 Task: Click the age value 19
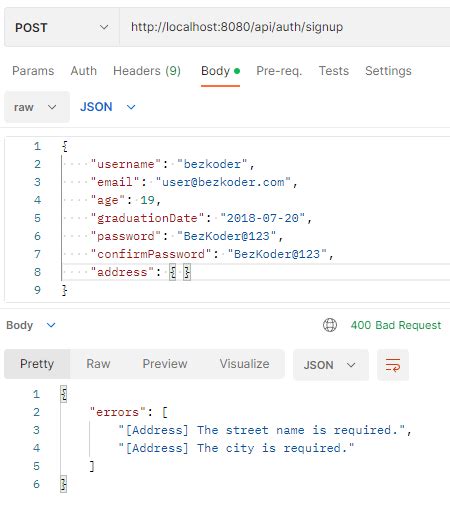(x=147, y=200)
